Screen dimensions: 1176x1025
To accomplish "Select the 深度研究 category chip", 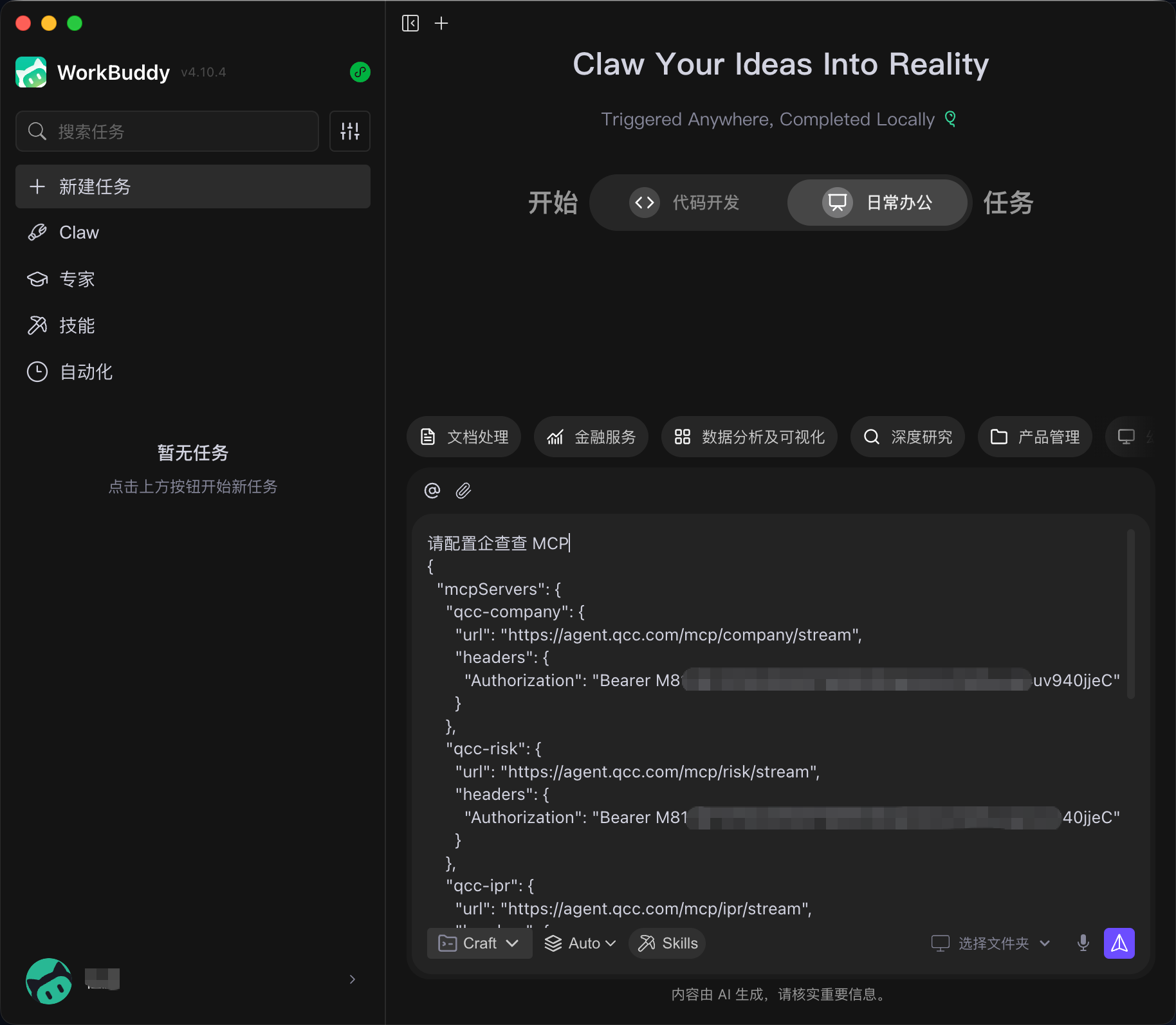I will point(908,437).
